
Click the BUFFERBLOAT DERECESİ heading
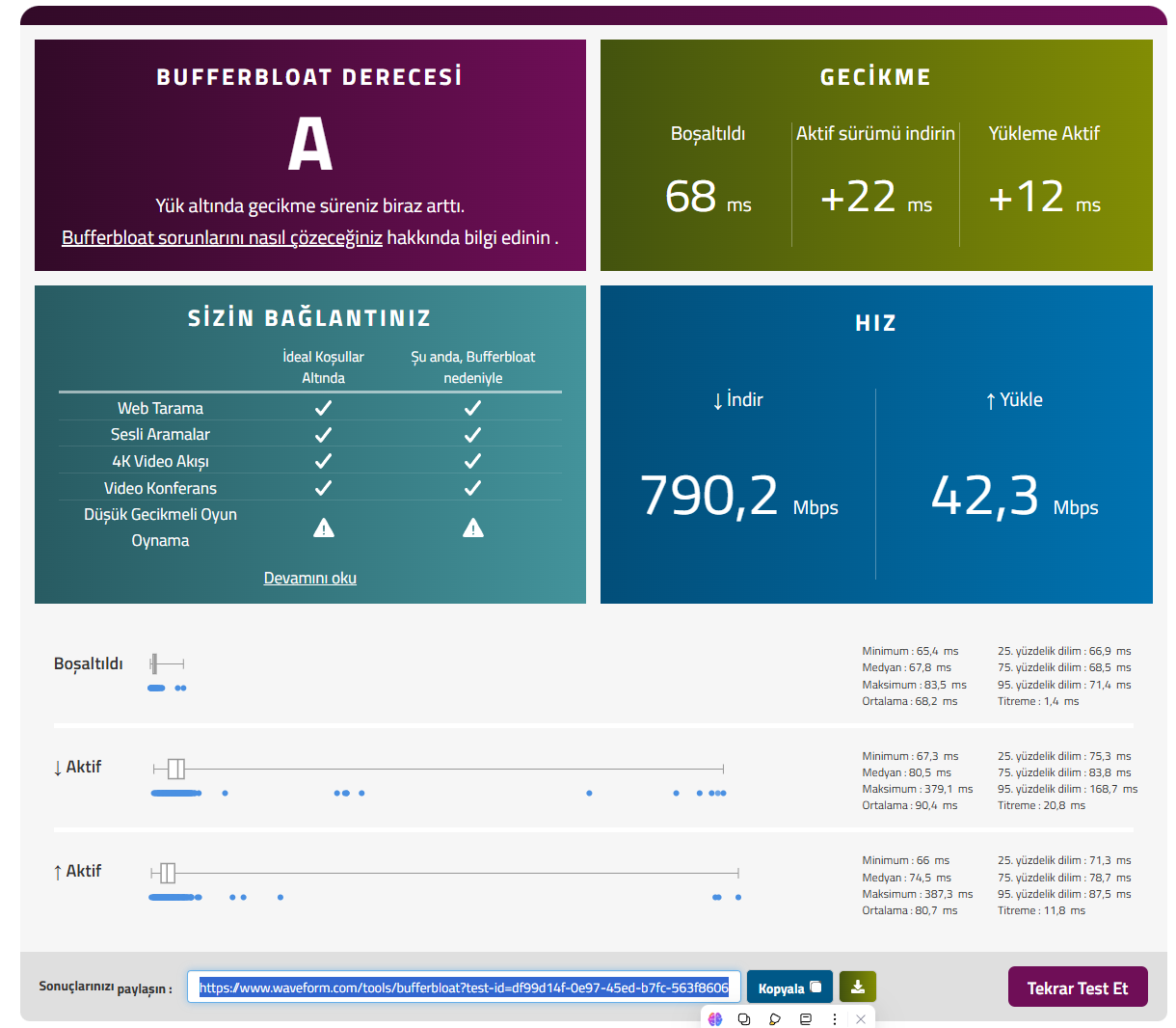click(x=309, y=77)
